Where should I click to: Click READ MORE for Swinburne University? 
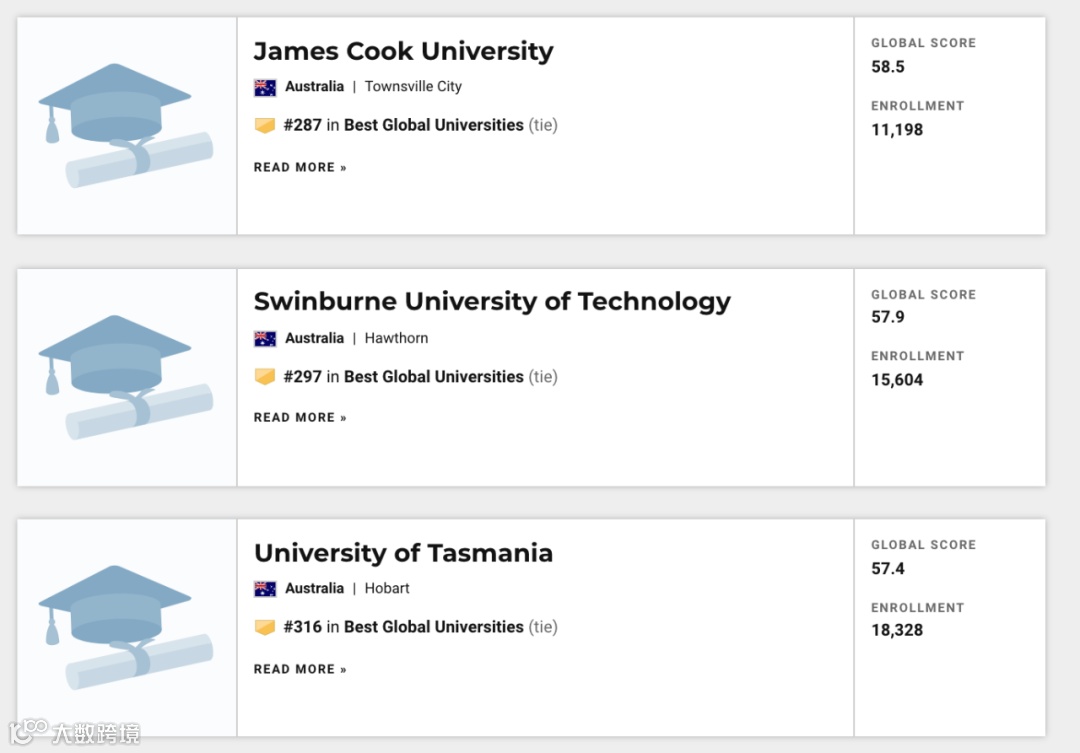[300, 417]
